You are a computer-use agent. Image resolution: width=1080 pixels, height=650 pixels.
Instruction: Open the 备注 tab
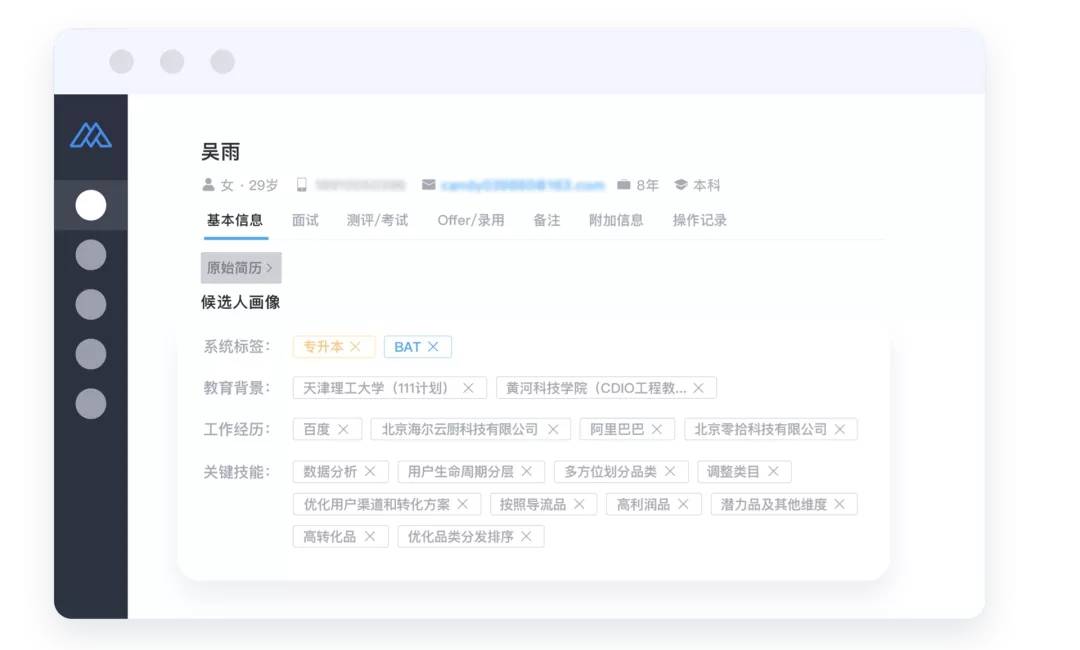click(546, 220)
